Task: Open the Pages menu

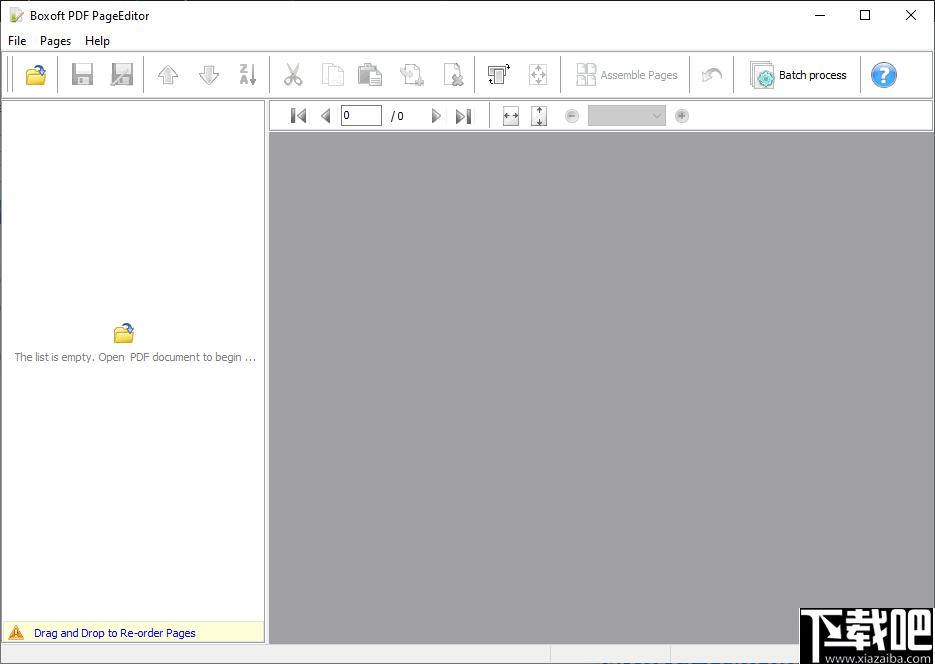Action: (x=55, y=41)
